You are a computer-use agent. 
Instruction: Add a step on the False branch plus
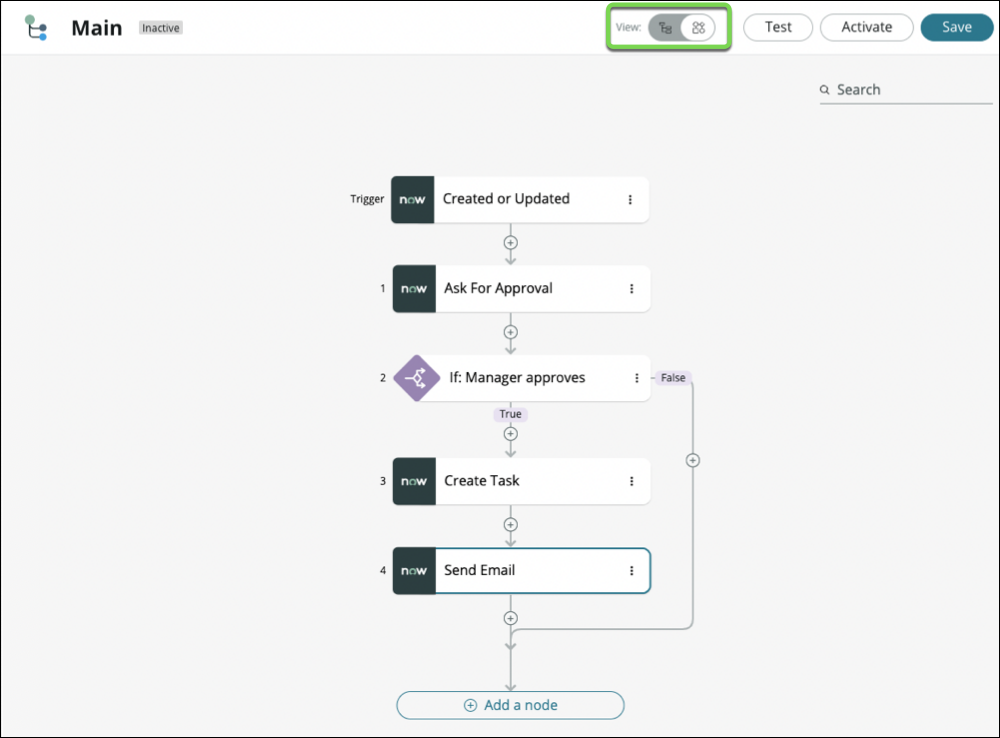692,460
